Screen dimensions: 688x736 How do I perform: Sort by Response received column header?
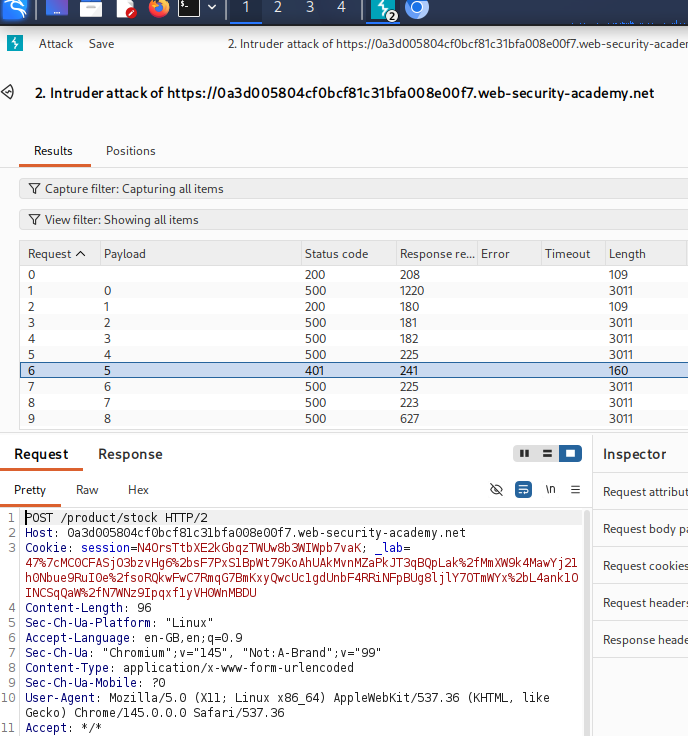437,254
